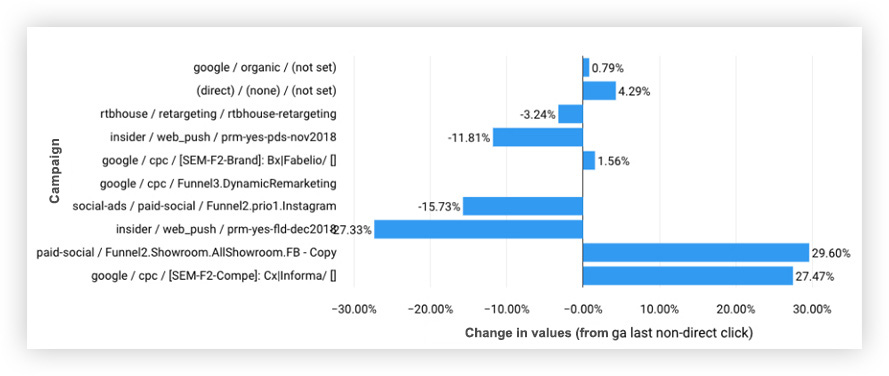Screen dimensions: 889x376
Task: Click the 30.00% axis tick label
Action: click(812, 310)
